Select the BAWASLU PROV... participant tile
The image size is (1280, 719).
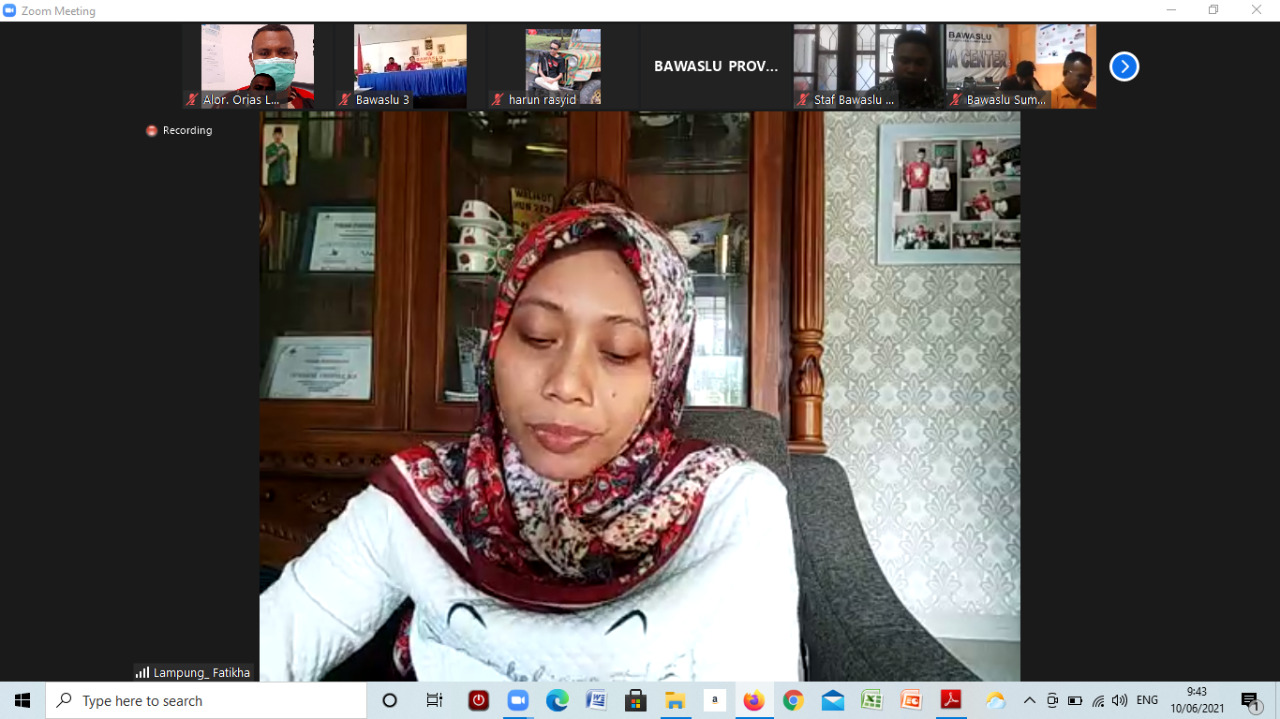716,66
